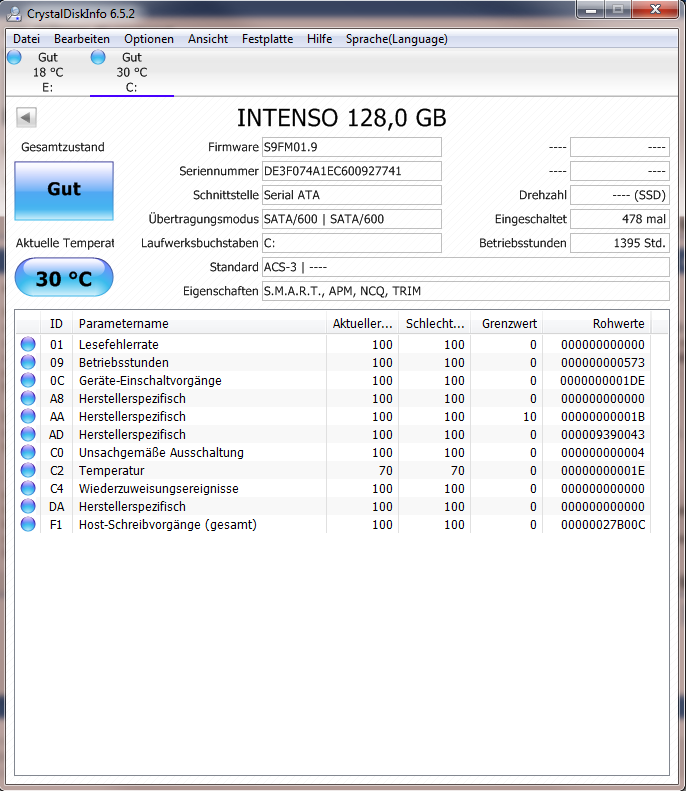Image resolution: width=686 pixels, height=791 pixels.
Task: Click the Gut health status button
Action: point(64,191)
